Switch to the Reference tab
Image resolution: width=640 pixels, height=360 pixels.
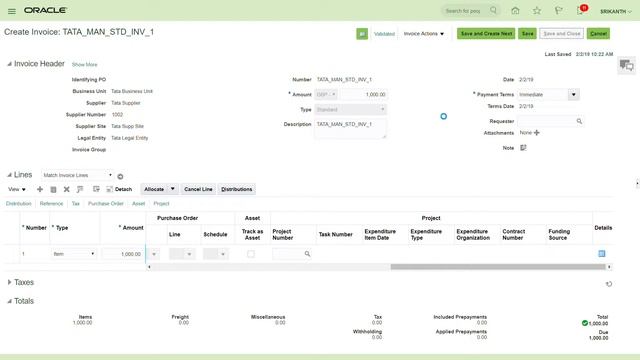pos(51,204)
